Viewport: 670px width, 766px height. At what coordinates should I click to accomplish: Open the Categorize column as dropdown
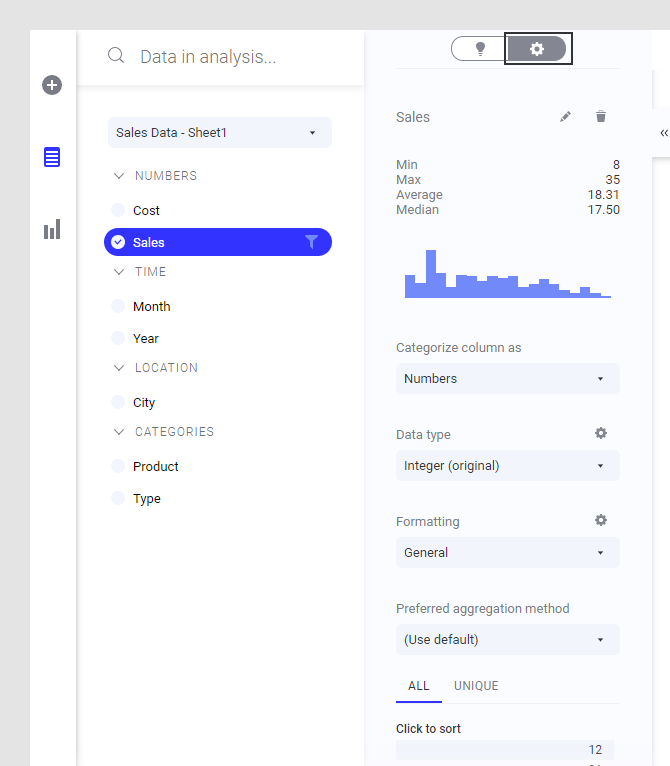point(507,379)
